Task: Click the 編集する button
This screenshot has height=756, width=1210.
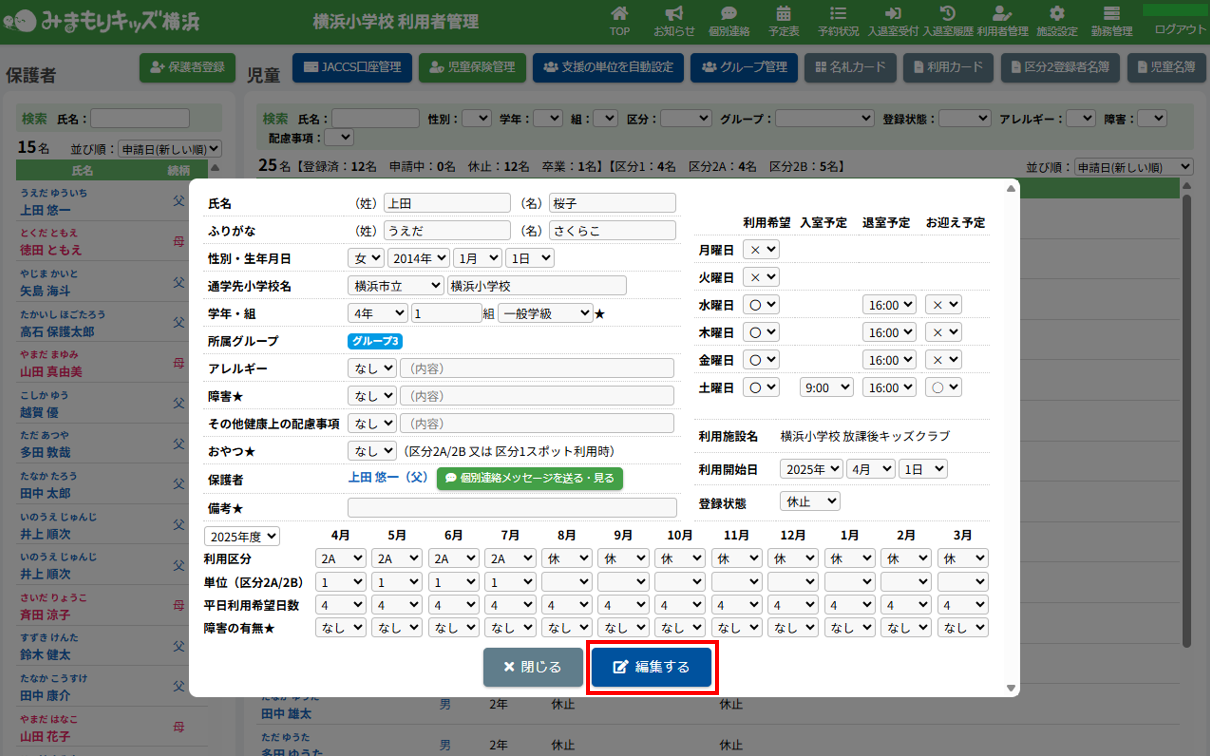Action: pyautogui.click(x=651, y=667)
